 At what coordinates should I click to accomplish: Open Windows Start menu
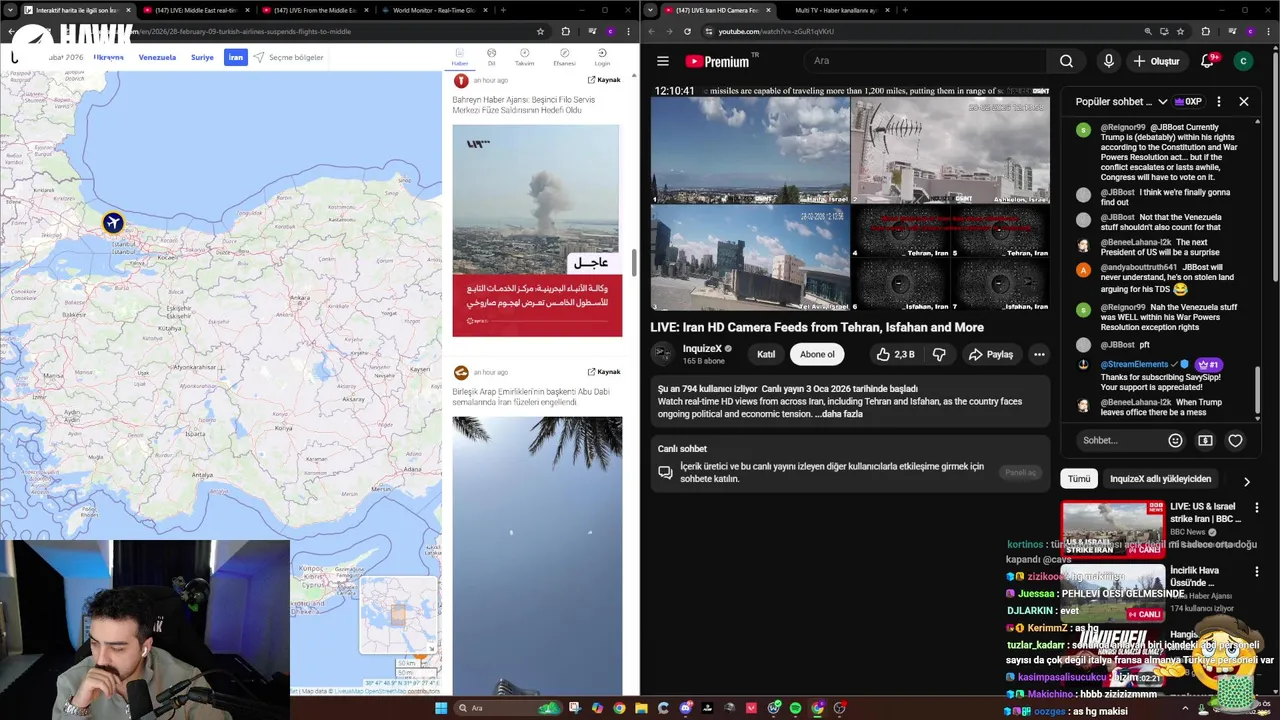[441, 708]
